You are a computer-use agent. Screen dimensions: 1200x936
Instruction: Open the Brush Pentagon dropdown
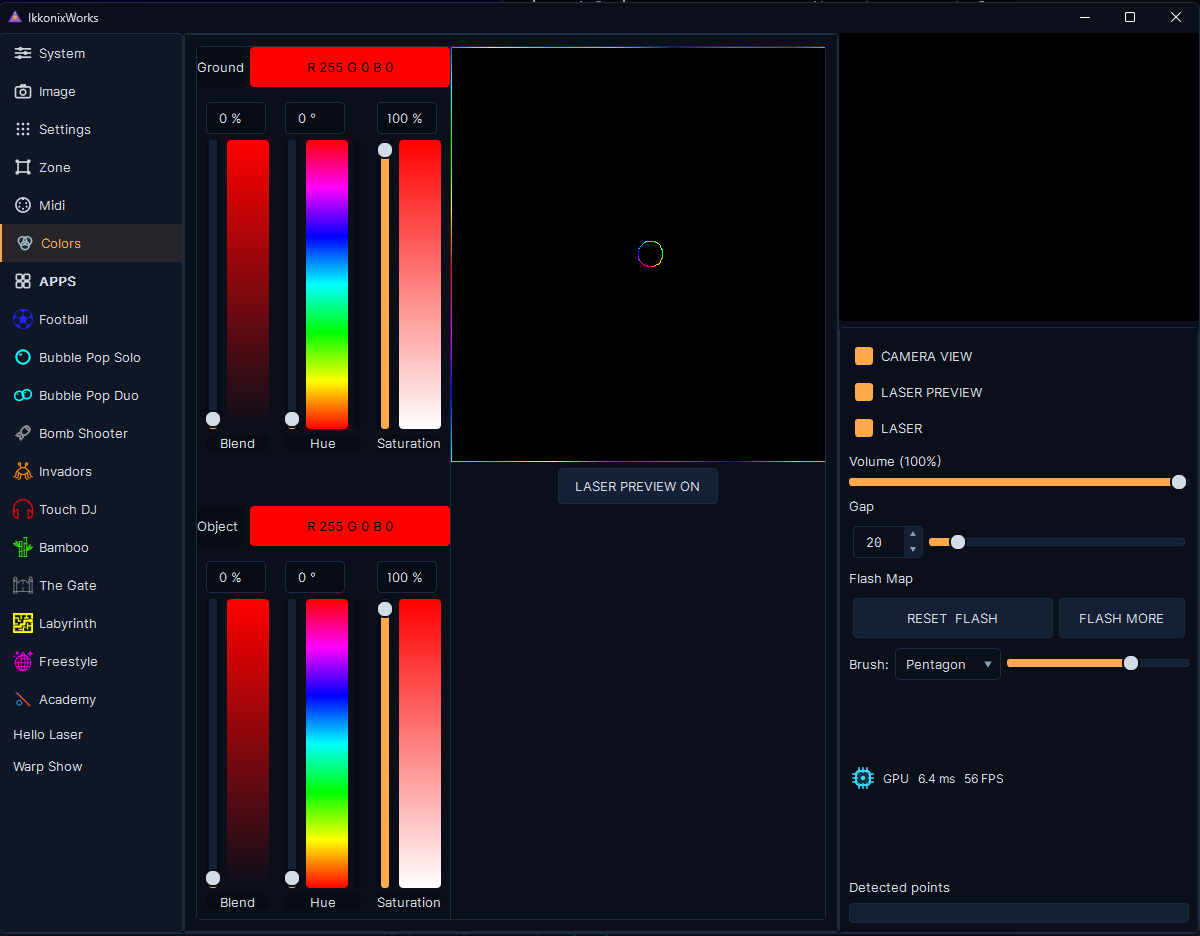(948, 664)
